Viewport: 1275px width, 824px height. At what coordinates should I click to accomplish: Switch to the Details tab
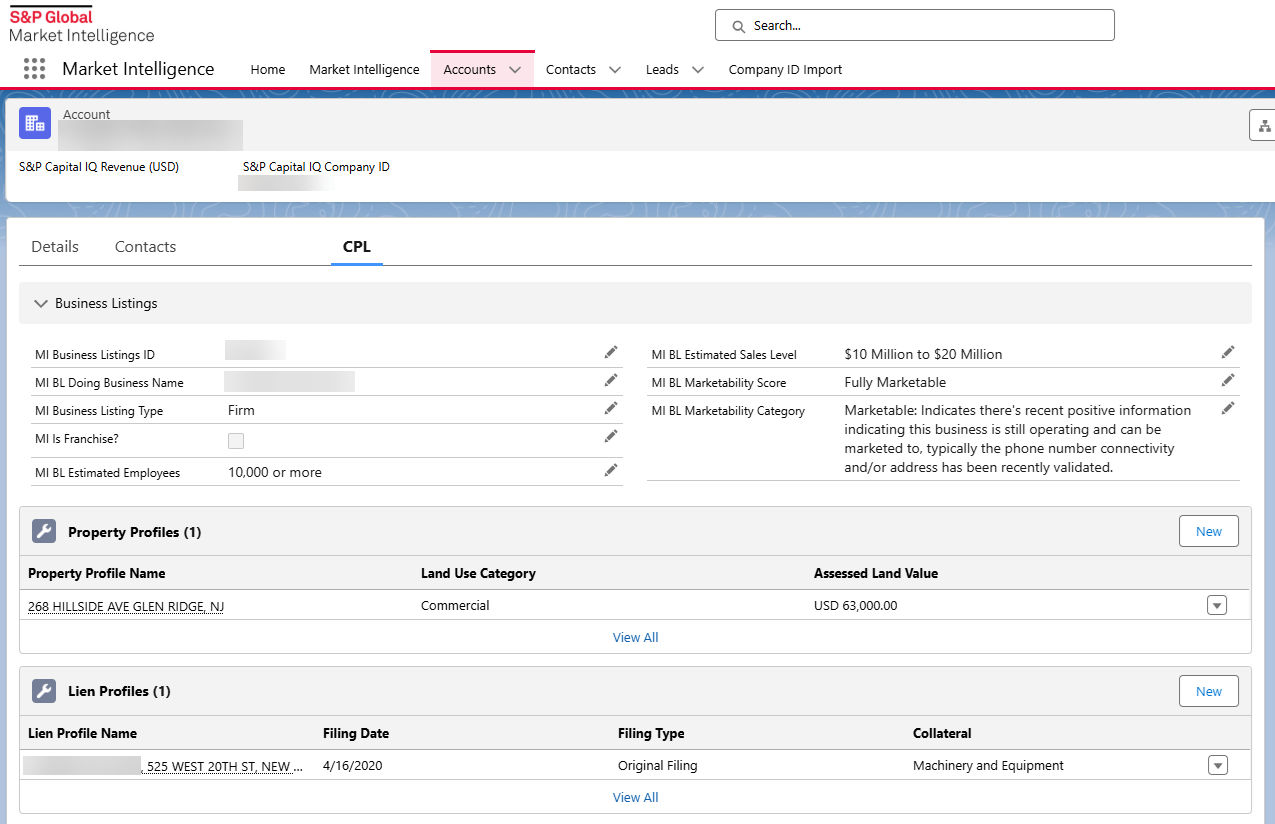coord(55,247)
